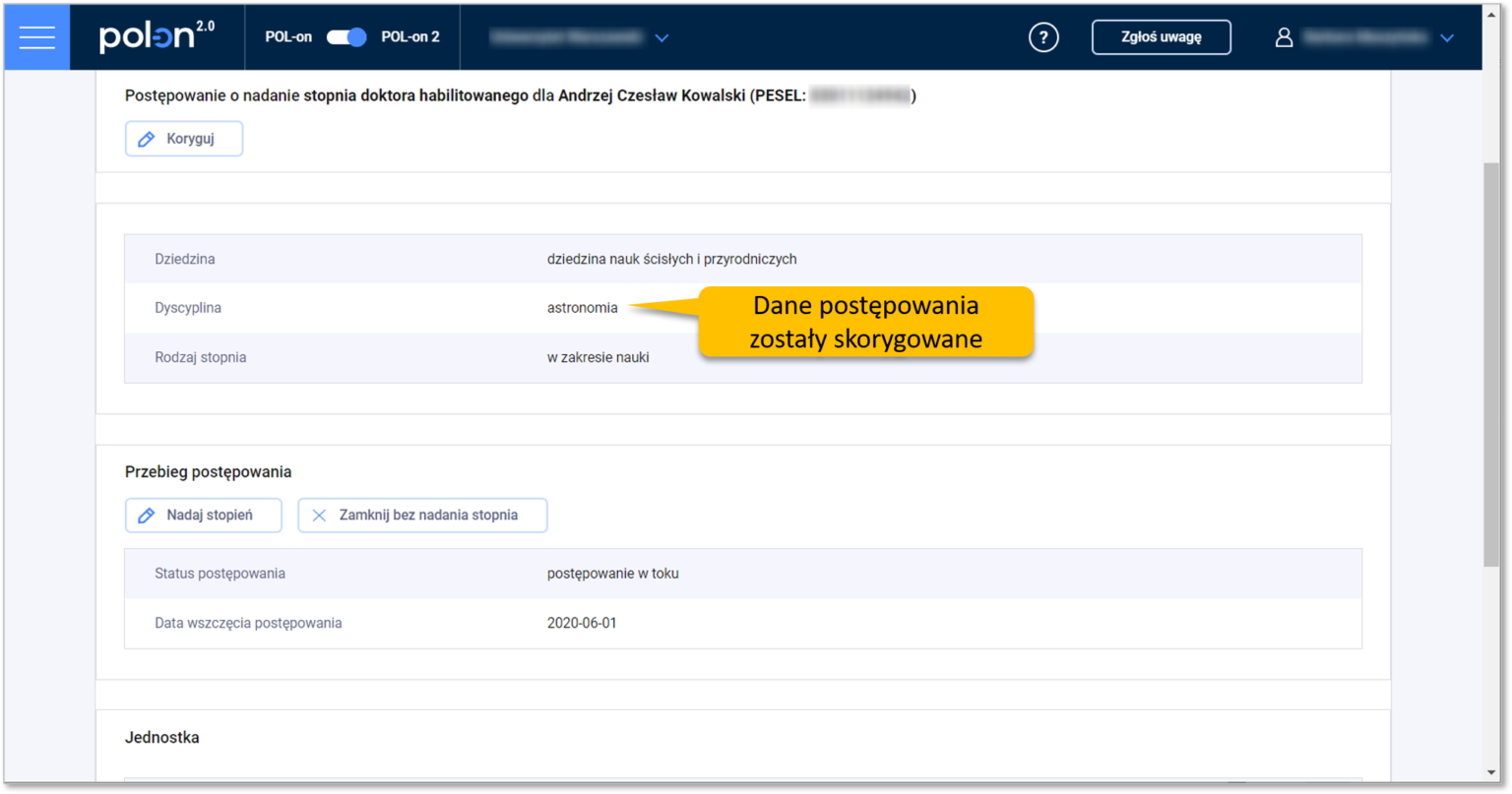Screen dimensions: 1512x794
Task: Click the Koryguj button
Action: point(184,139)
